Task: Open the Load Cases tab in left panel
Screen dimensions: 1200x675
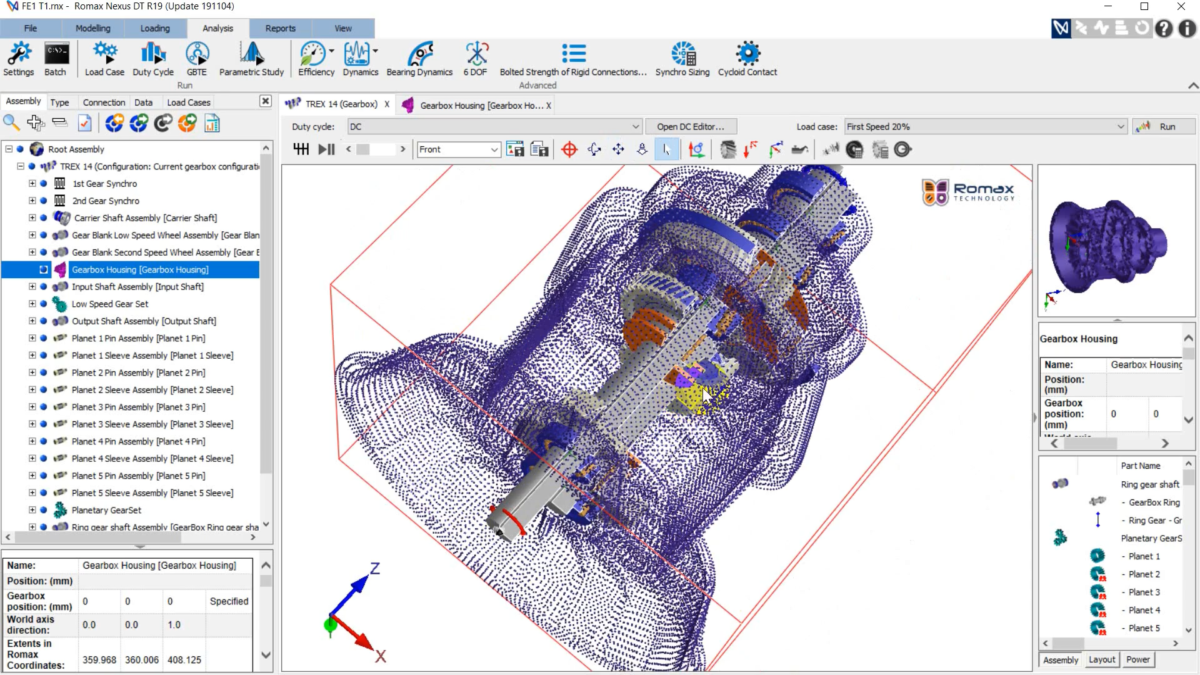Action: 189,102
